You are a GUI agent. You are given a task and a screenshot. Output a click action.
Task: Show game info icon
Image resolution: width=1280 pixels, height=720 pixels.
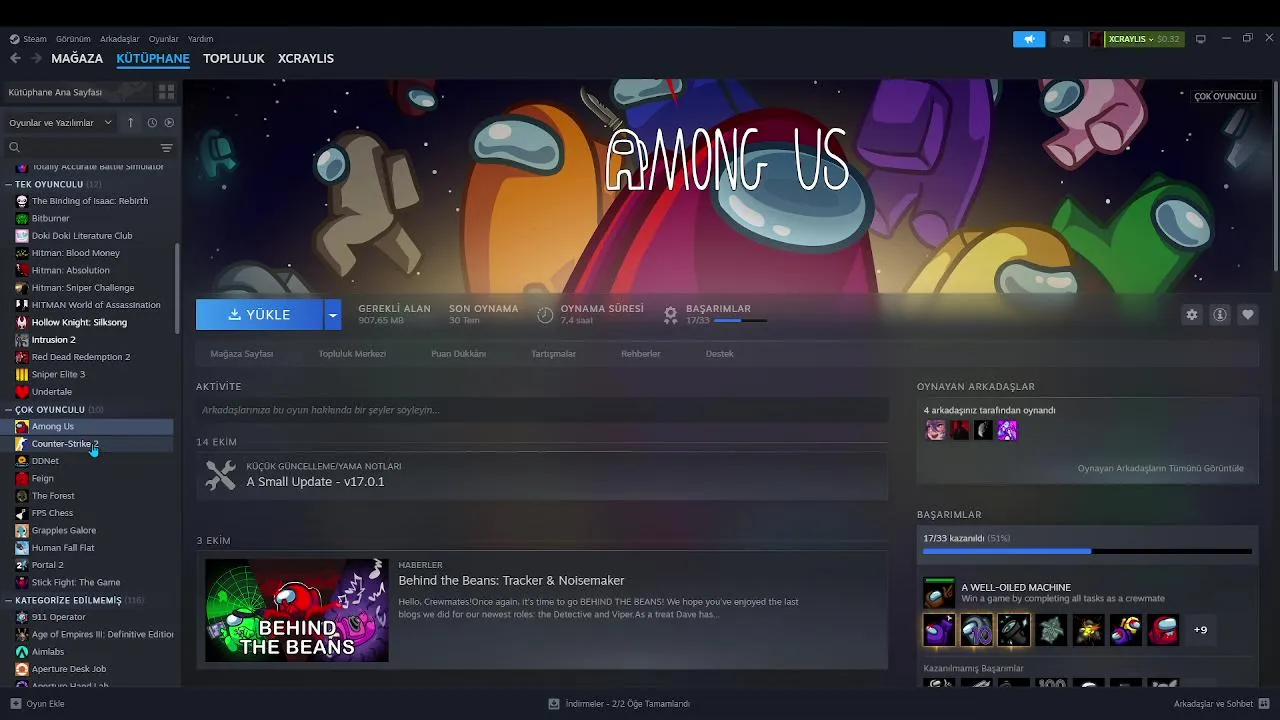[x=1220, y=314]
